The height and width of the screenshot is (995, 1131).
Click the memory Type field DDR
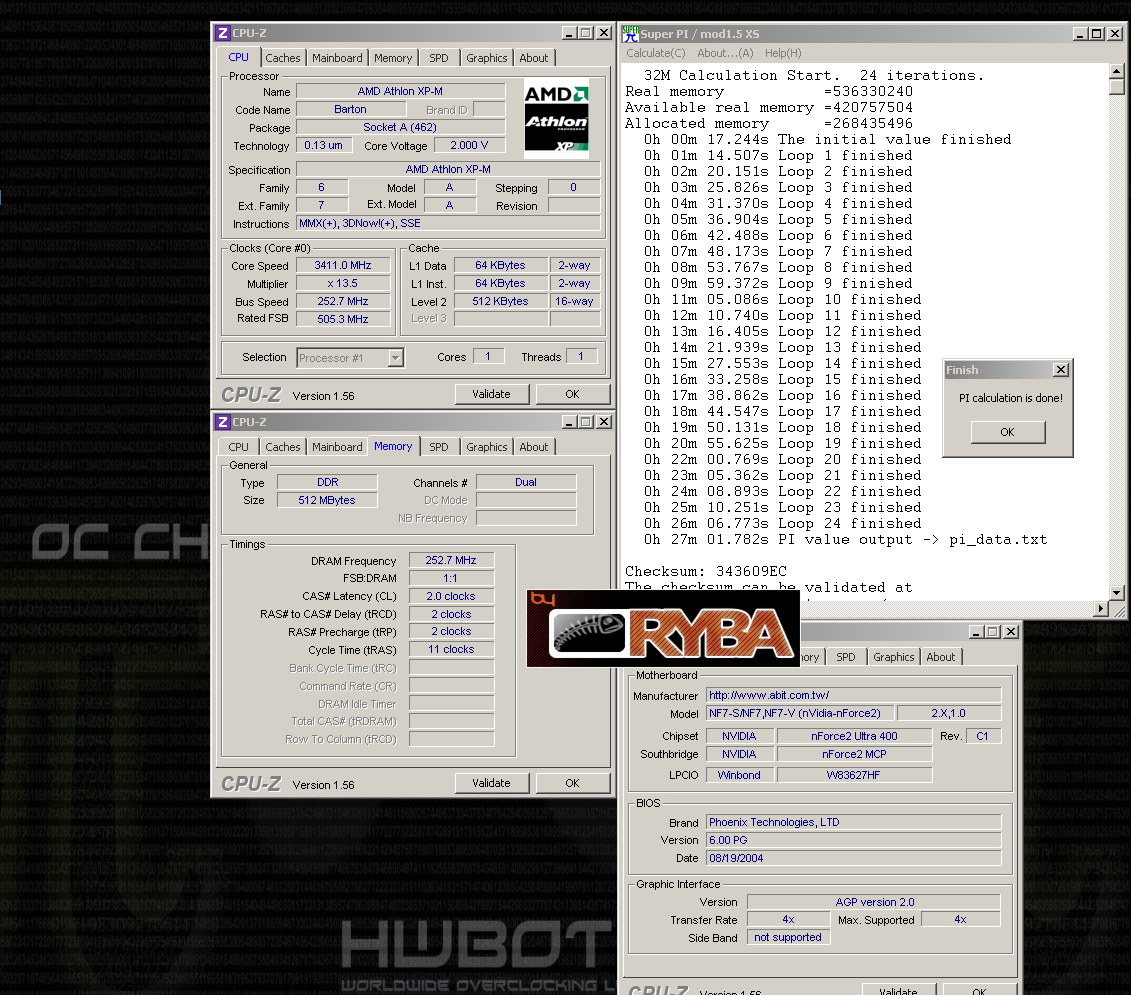327,482
